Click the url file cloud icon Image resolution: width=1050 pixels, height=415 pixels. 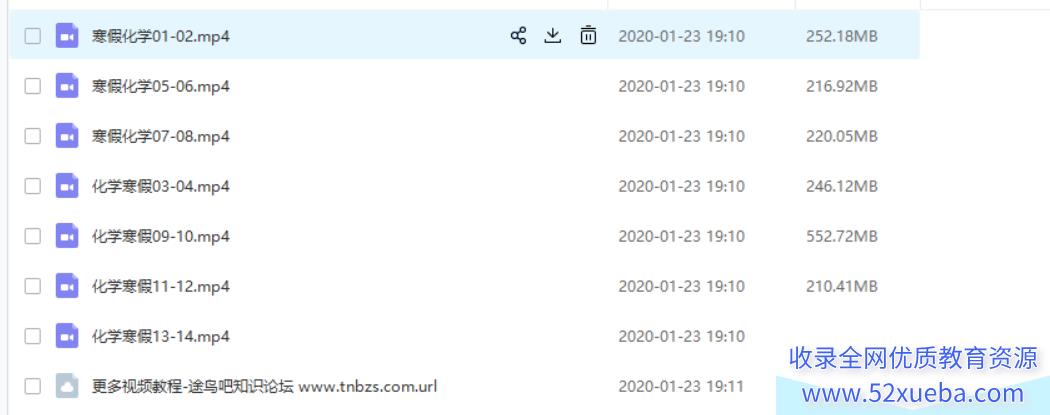tap(67, 386)
